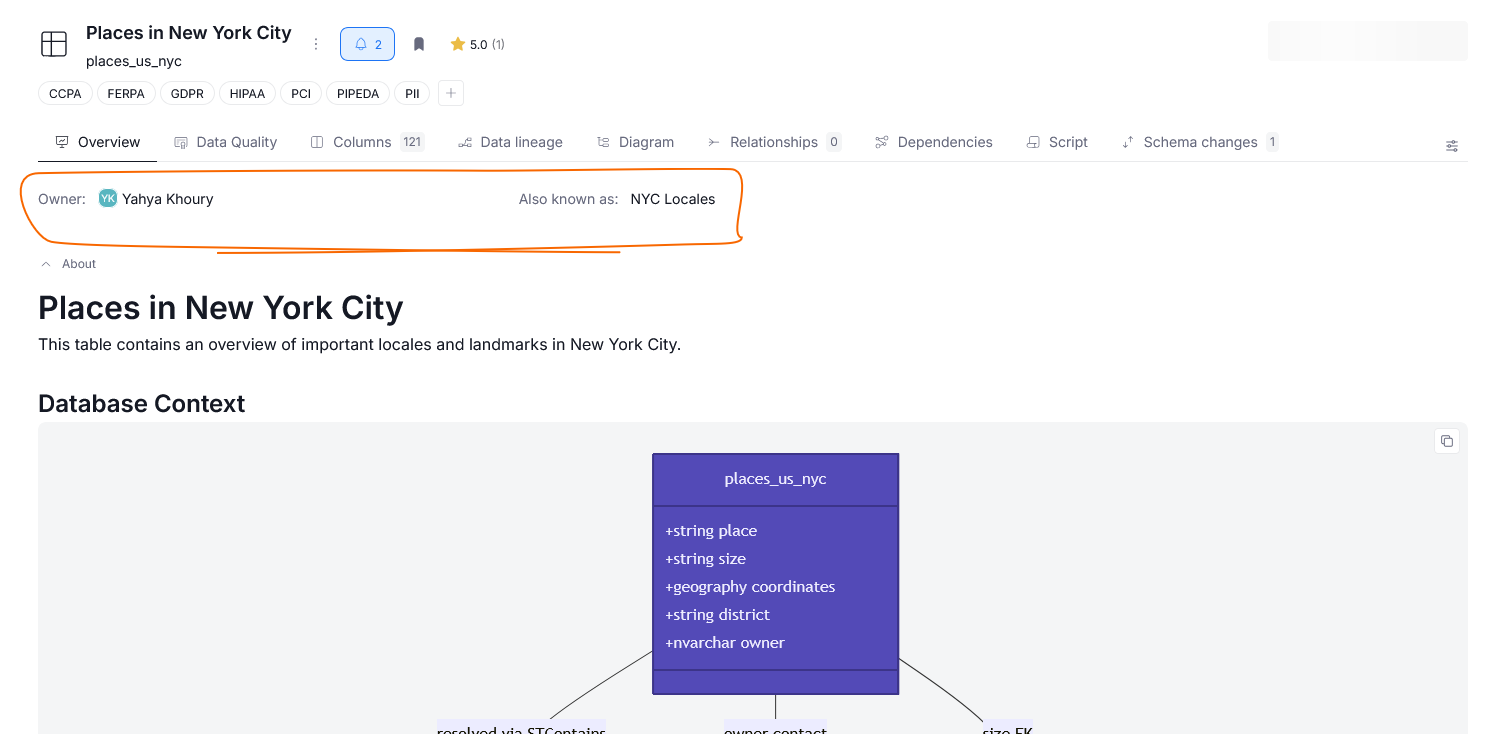Select the '+string size' diagram field
The height and width of the screenshot is (734, 1502).
pyautogui.click(x=705, y=559)
